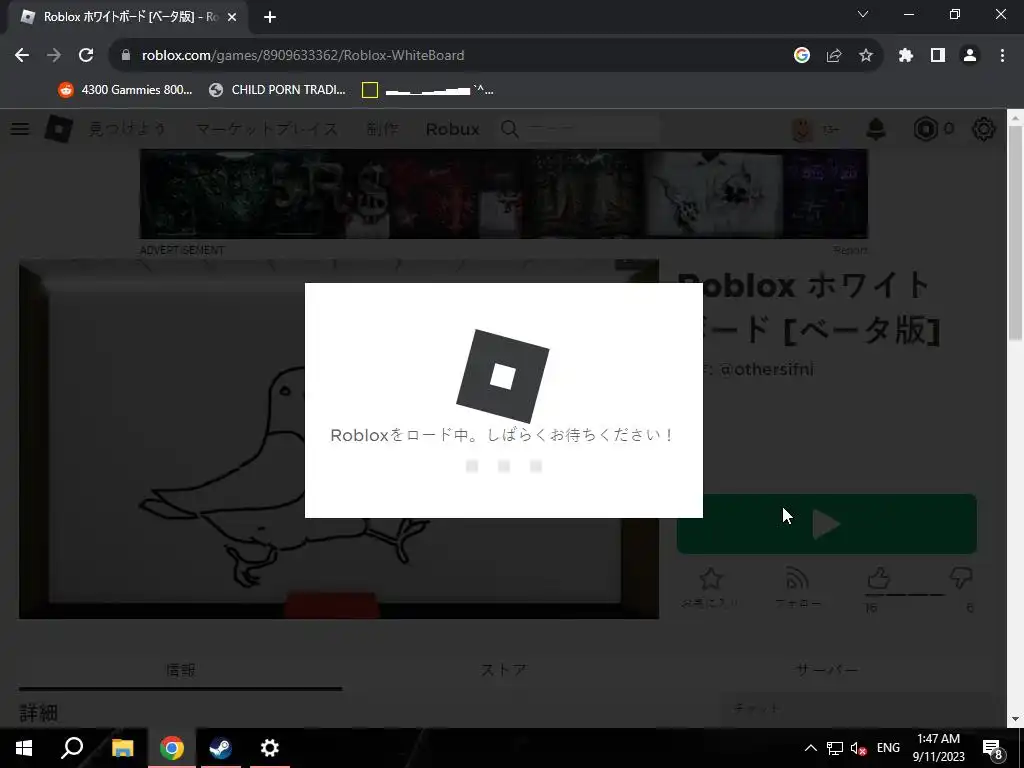Image resolution: width=1024 pixels, height=768 pixels.
Task: Open the Roblox notifications bell
Action: pos(876,129)
